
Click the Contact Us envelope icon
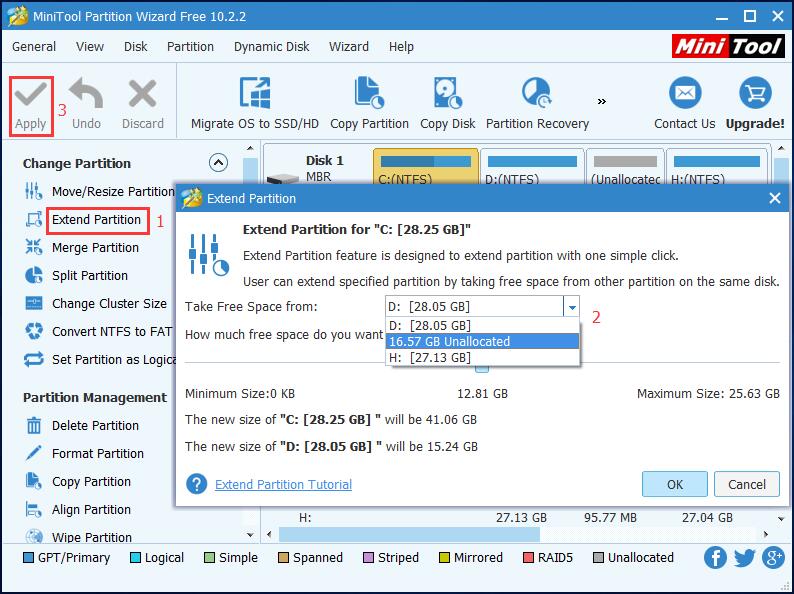click(685, 93)
